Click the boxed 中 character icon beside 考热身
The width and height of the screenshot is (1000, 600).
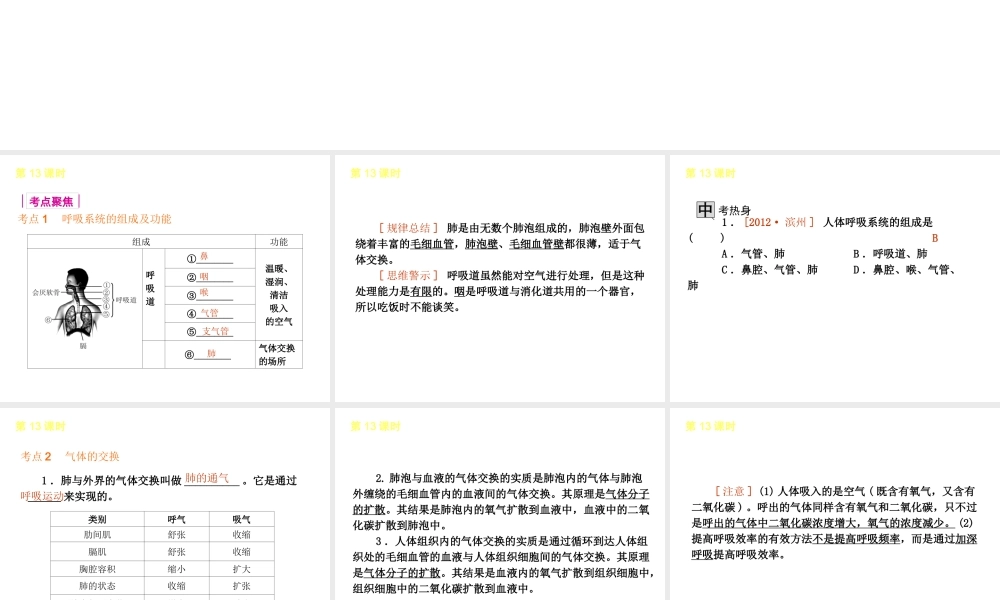705,209
